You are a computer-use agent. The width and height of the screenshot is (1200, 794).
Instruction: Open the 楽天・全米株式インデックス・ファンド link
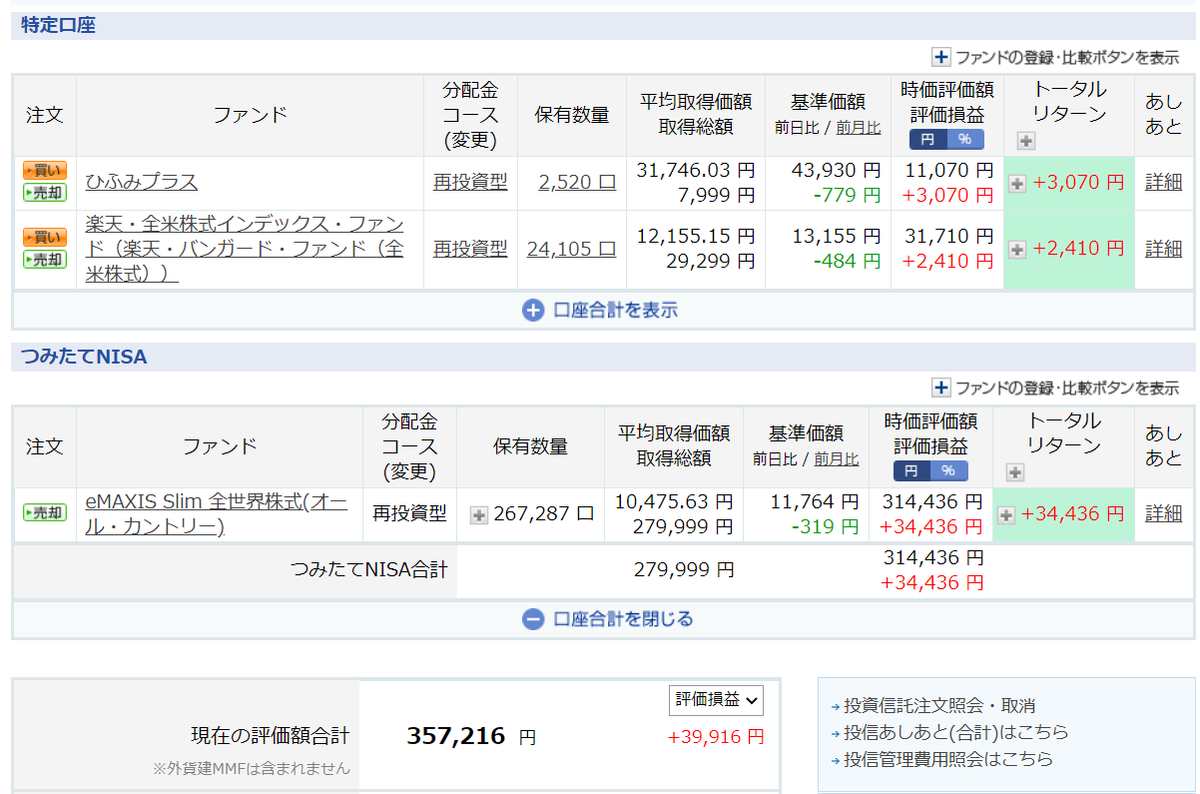[245, 248]
